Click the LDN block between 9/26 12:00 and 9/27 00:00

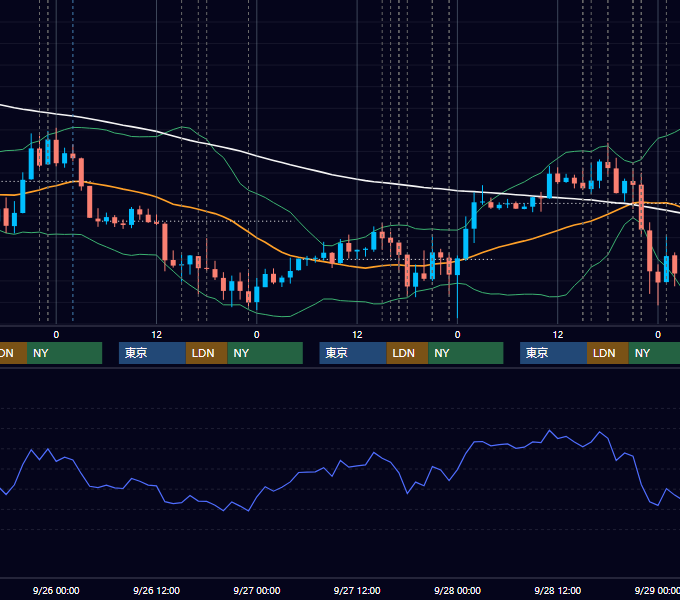[x=206, y=353]
